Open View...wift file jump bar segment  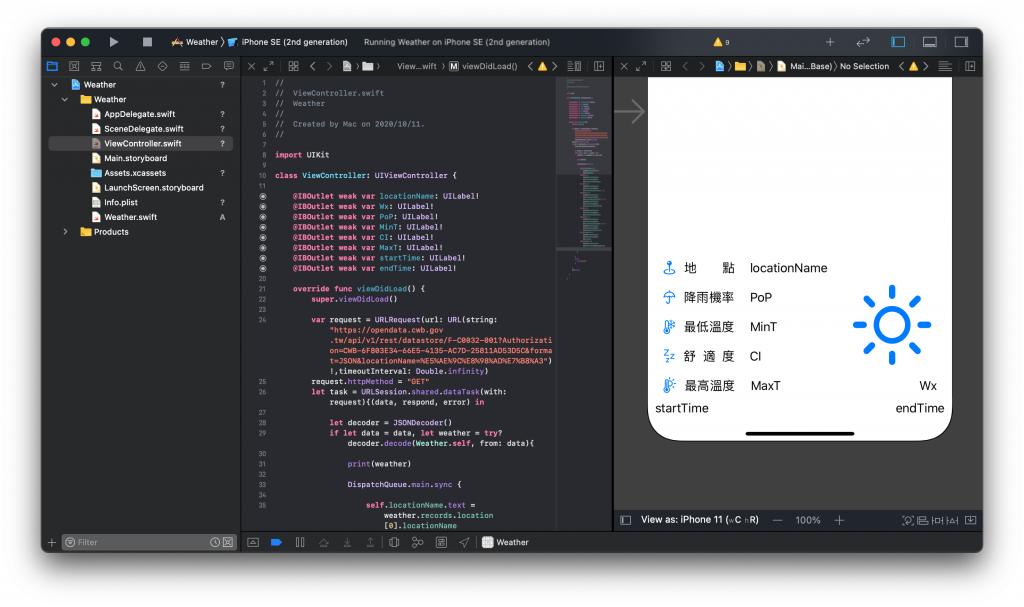click(417, 66)
